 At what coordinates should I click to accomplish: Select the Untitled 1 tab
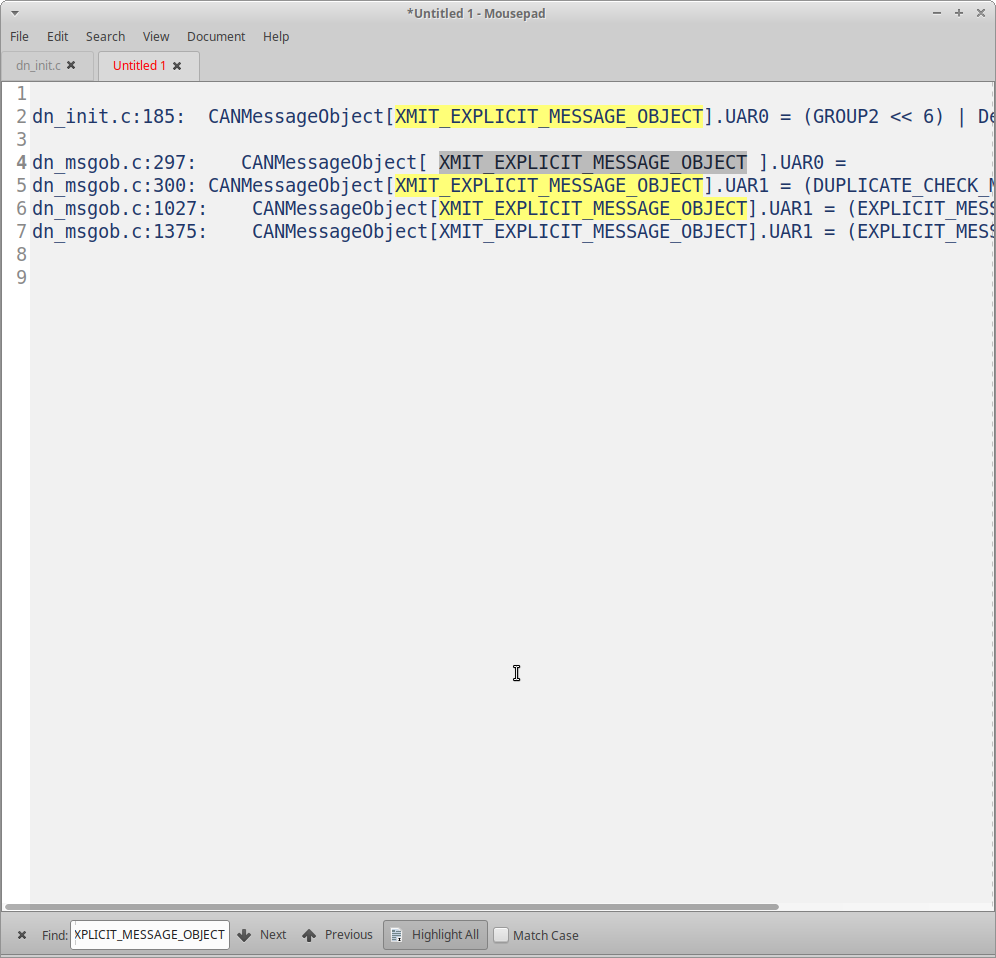point(139,66)
